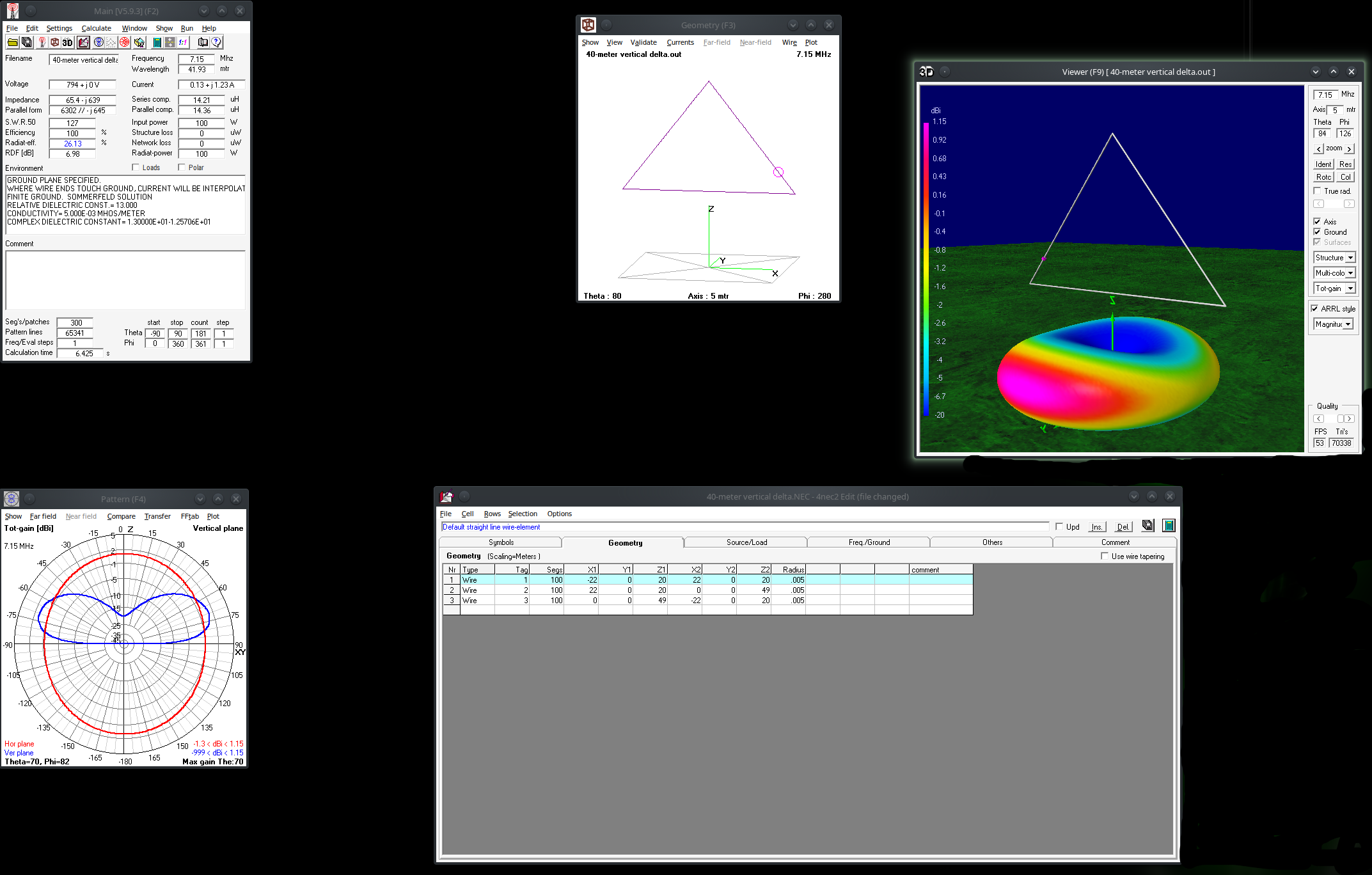The image size is (1372, 875).
Task: Check the Upd checkbox in Edit window
Action: [x=1059, y=526]
